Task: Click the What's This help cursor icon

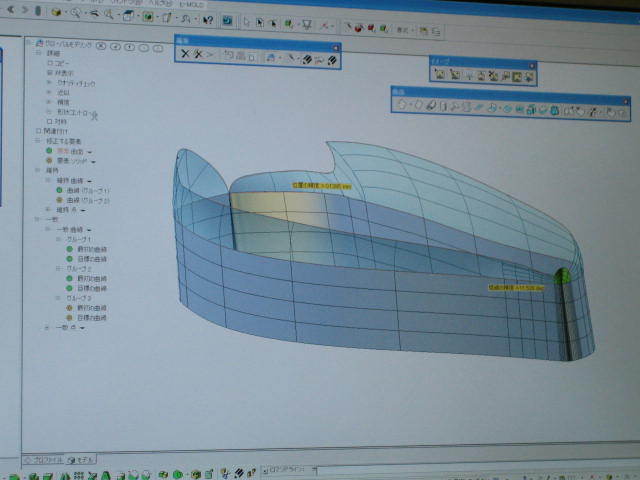Action: tap(207, 18)
